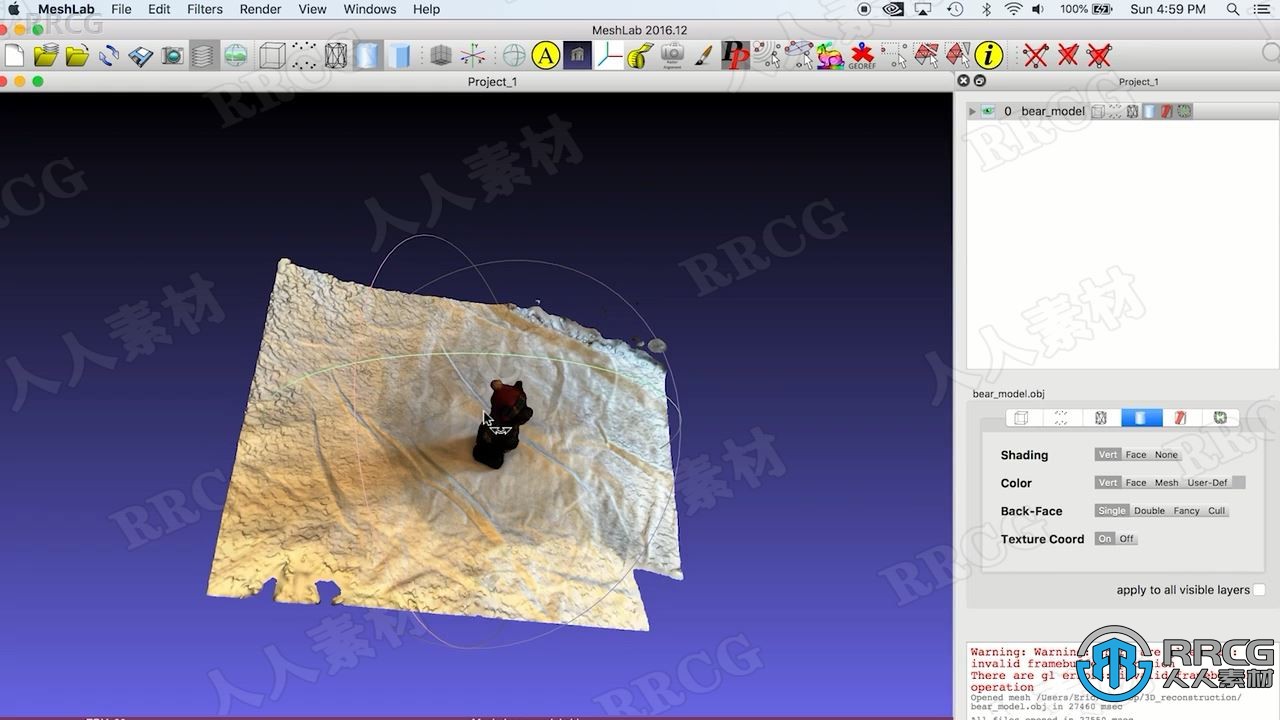Select faces in rectangular region tool
The image size is (1280, 720).
[927, 55]
